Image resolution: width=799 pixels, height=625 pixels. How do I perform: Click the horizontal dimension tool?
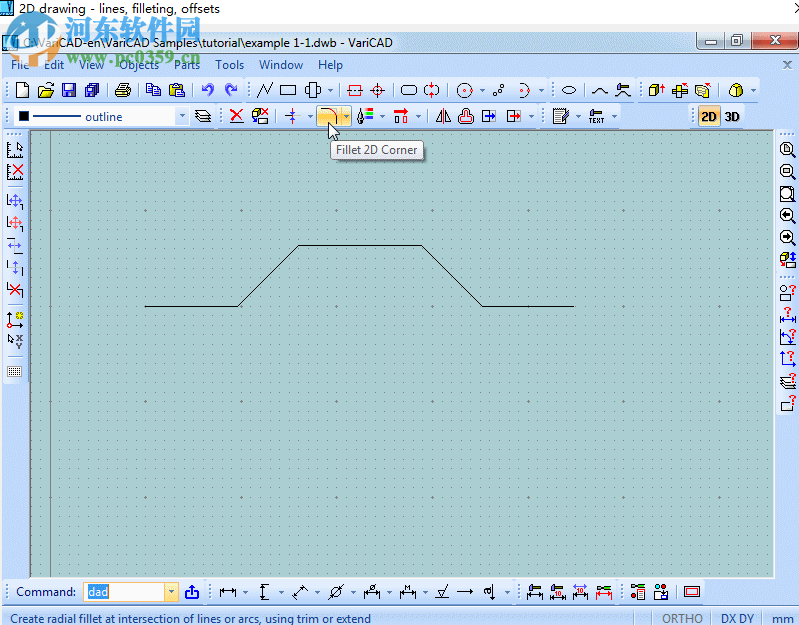(x=228, y=592)
